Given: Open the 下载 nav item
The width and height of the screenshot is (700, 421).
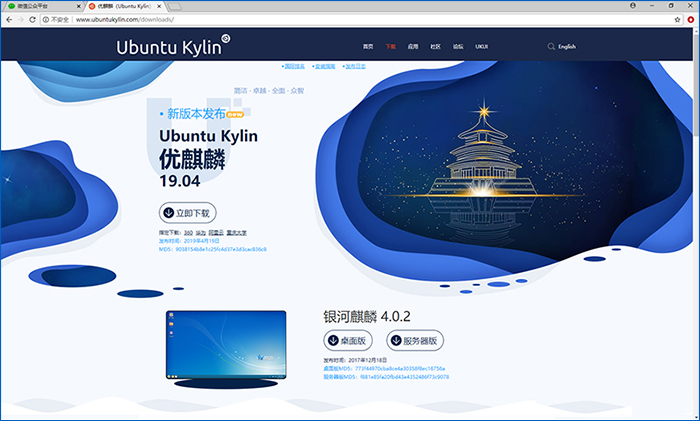Looking at the screenshot, I should [391, 46].
